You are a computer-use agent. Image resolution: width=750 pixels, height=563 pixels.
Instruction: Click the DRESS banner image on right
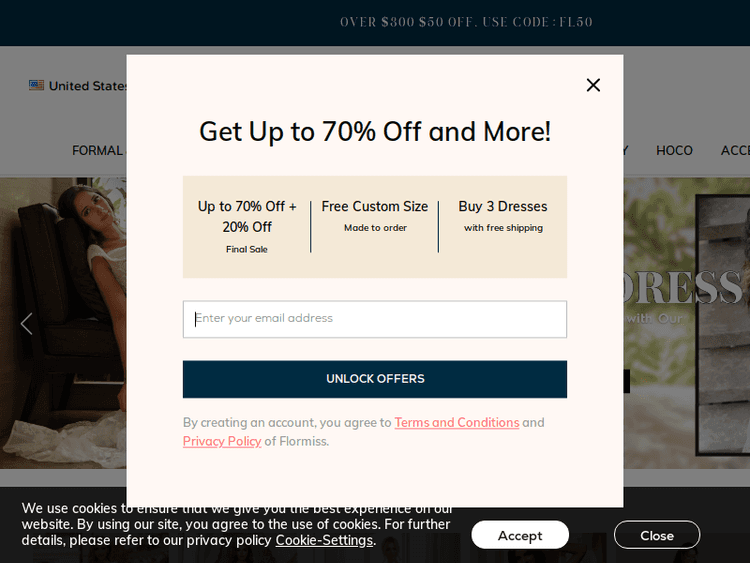686,323
